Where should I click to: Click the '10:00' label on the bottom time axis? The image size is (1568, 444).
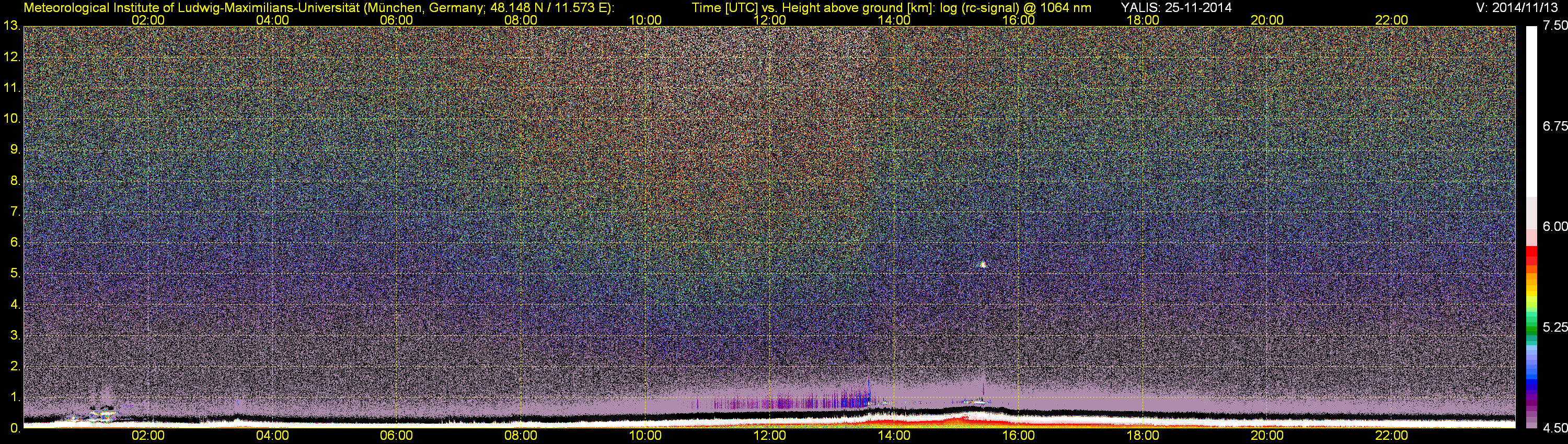tap(645, 436)
